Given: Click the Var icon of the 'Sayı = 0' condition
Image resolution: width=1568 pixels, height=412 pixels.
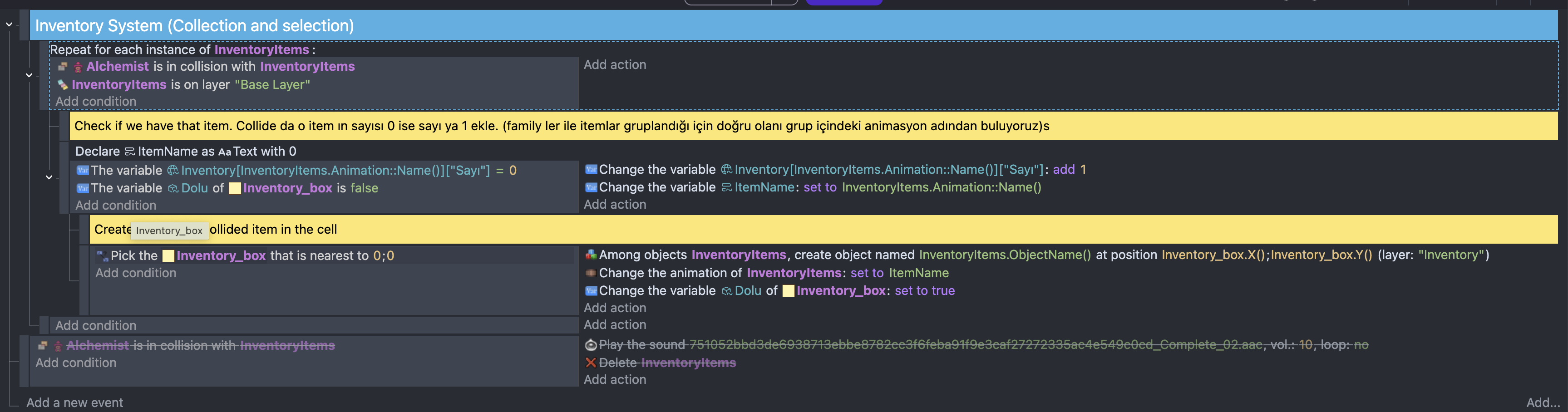Looking at the screenshot, I should click(83, 171).
